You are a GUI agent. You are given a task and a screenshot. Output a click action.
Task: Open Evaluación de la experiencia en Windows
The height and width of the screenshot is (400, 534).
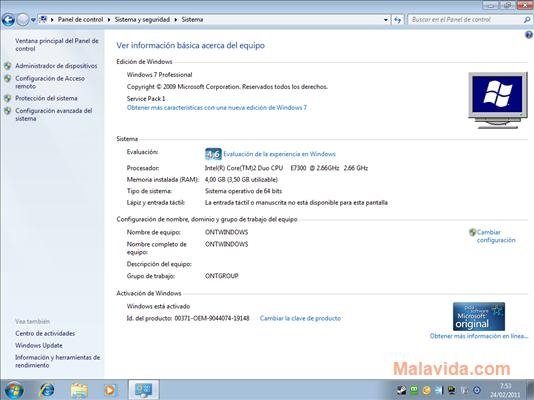click(279, 154)
